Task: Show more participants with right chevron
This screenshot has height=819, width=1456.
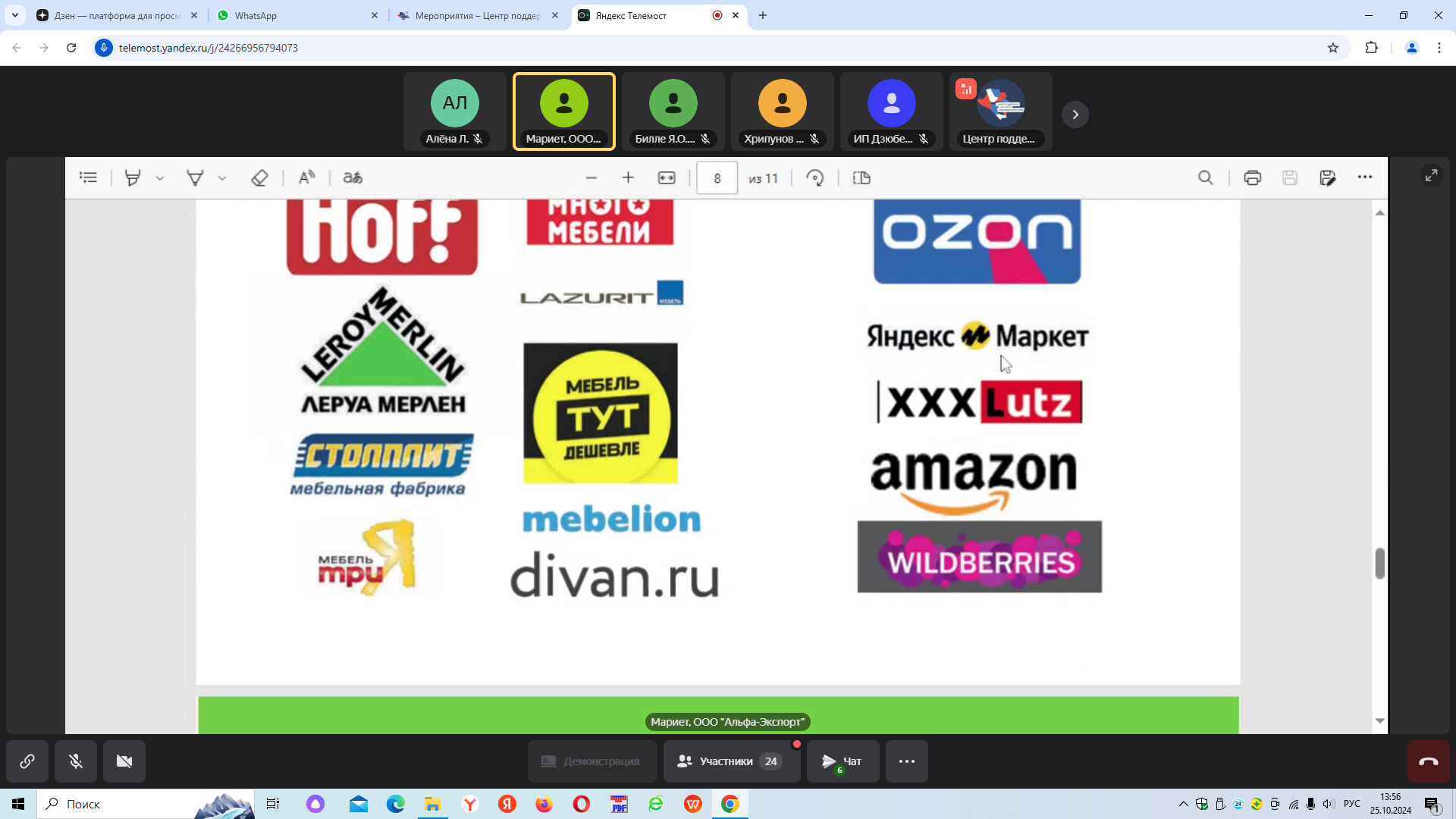Action: click(x=1075, y=115)
